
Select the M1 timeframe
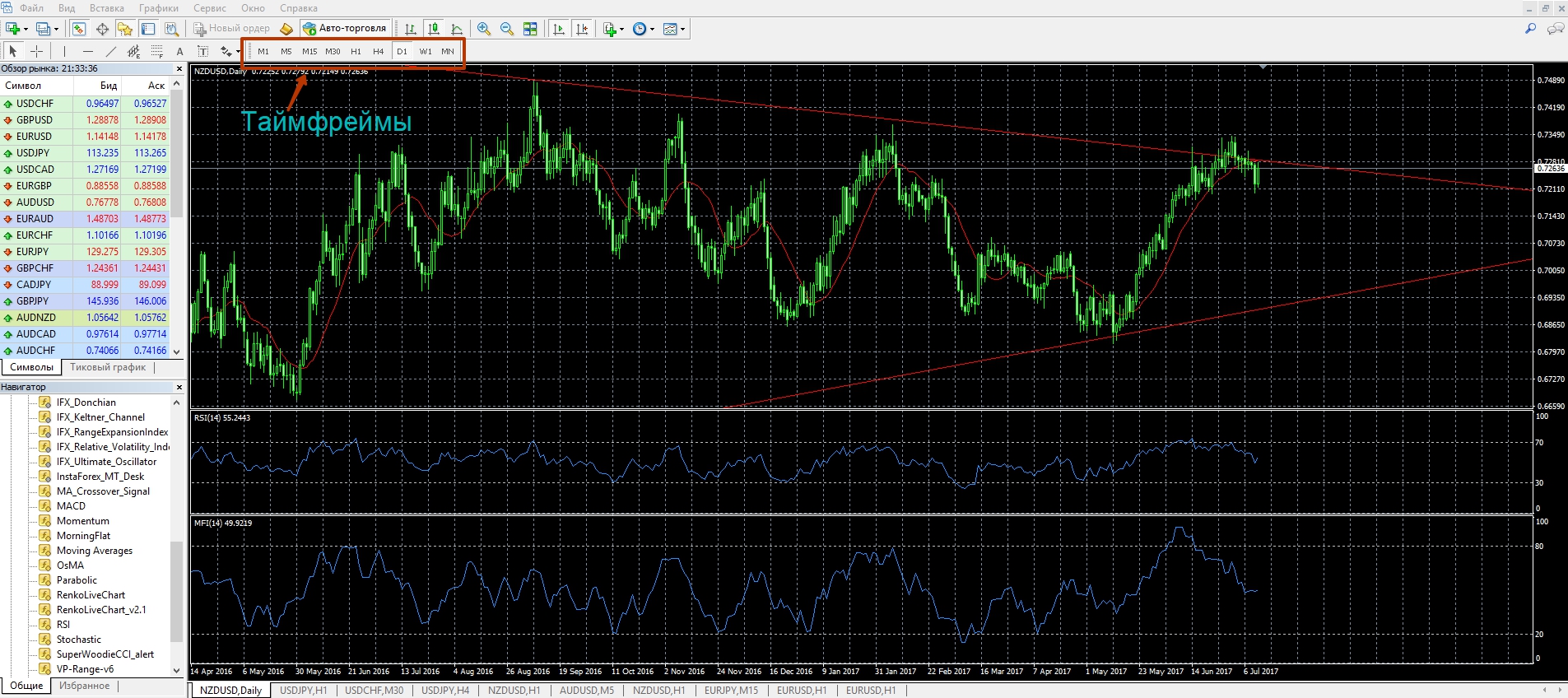263,51
